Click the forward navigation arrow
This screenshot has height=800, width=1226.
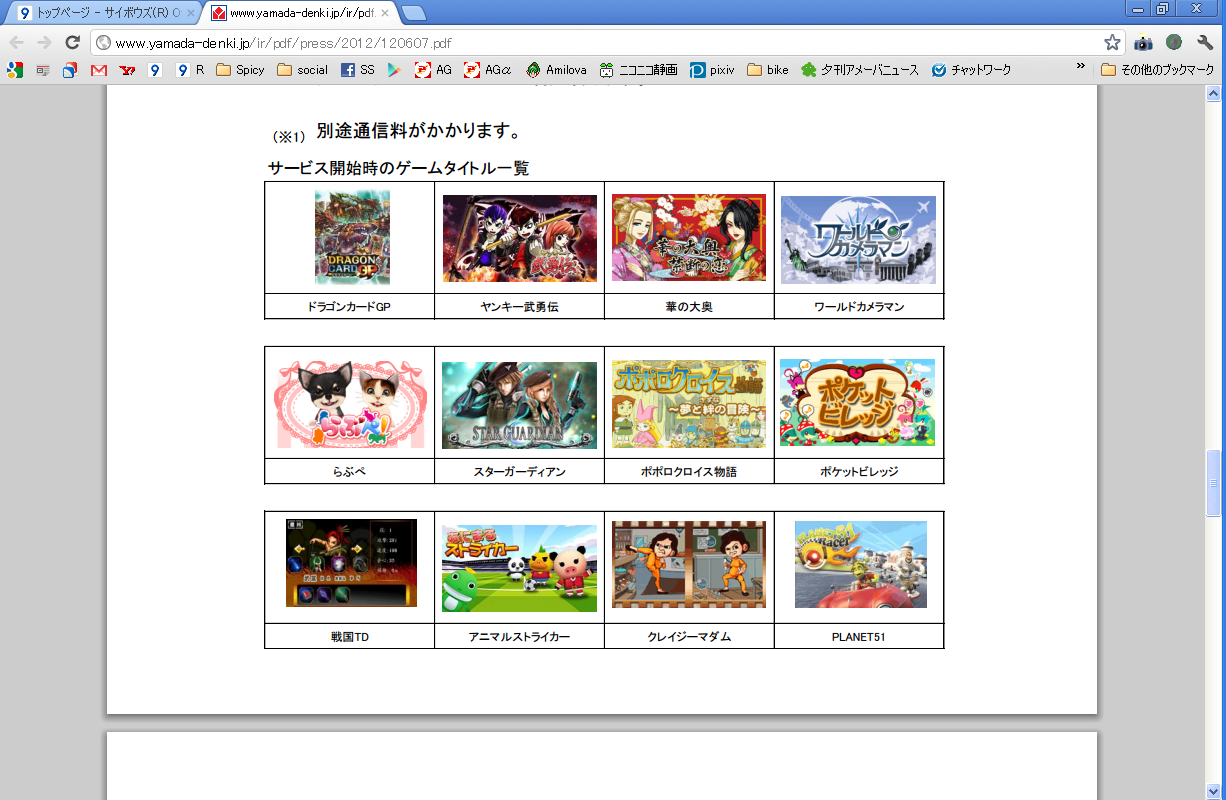(x=44, y=42)
